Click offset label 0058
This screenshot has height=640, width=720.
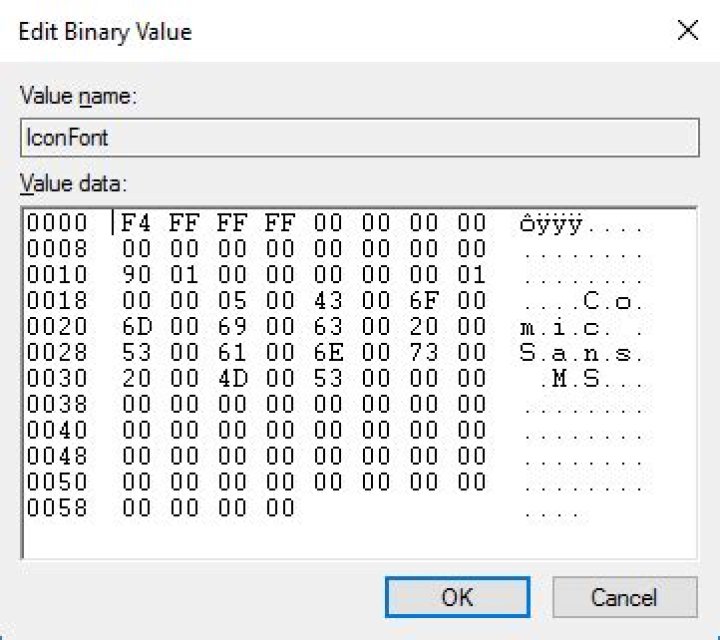[x=57, y=508]
